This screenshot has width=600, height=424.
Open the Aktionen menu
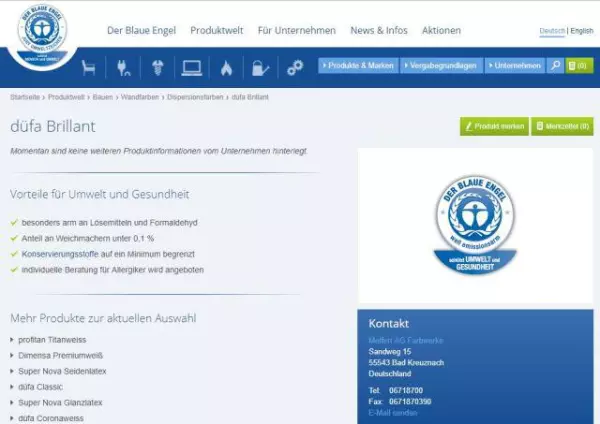point(441,30)
